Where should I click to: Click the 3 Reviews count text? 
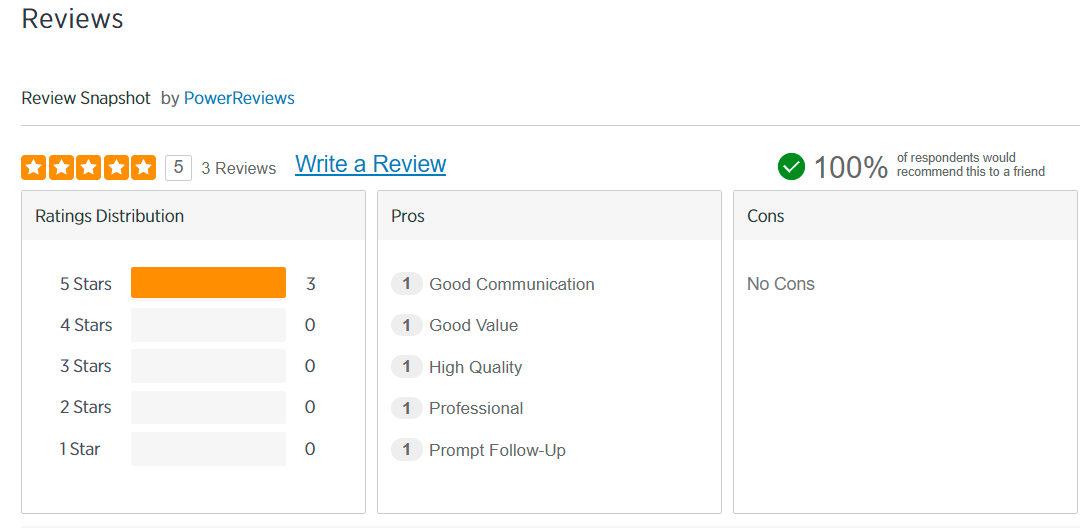point(238,168)
